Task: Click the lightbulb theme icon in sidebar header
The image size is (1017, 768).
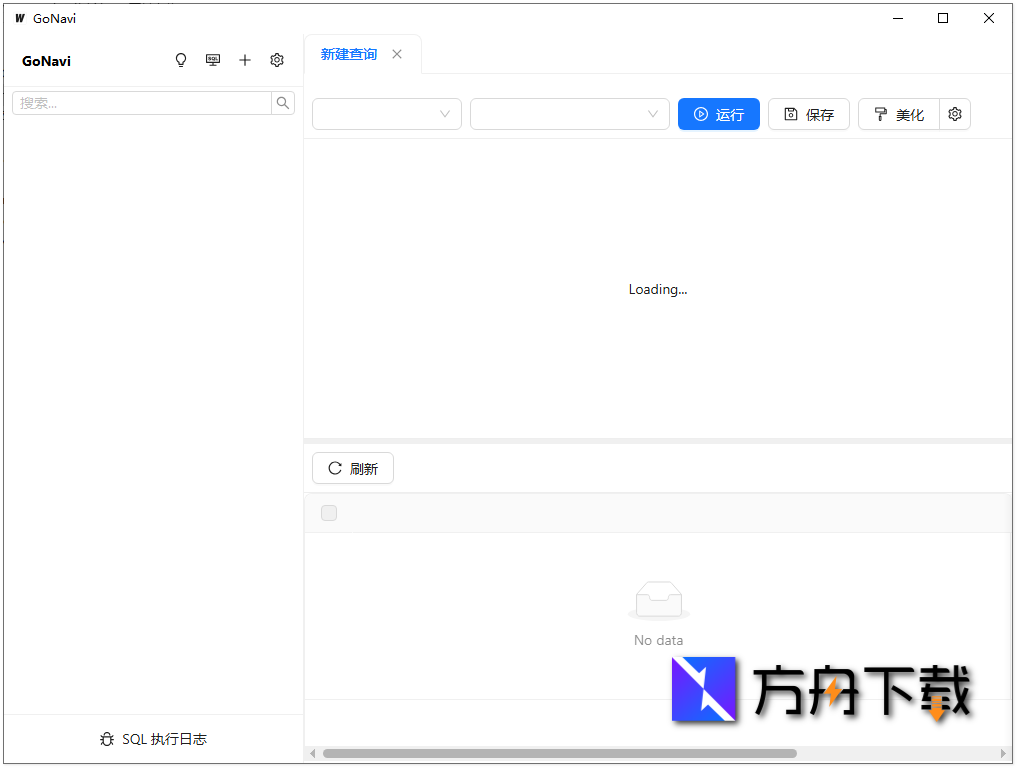Action: [181, 60]
